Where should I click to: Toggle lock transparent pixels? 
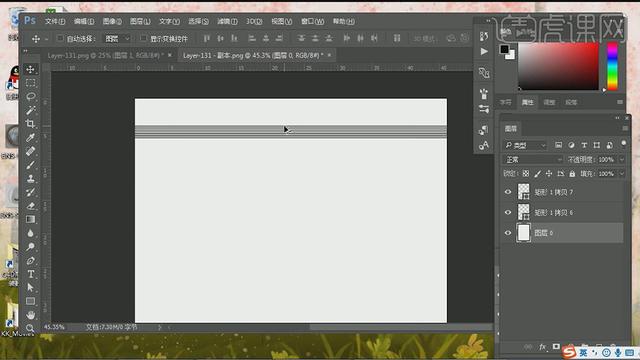[526, 174]
